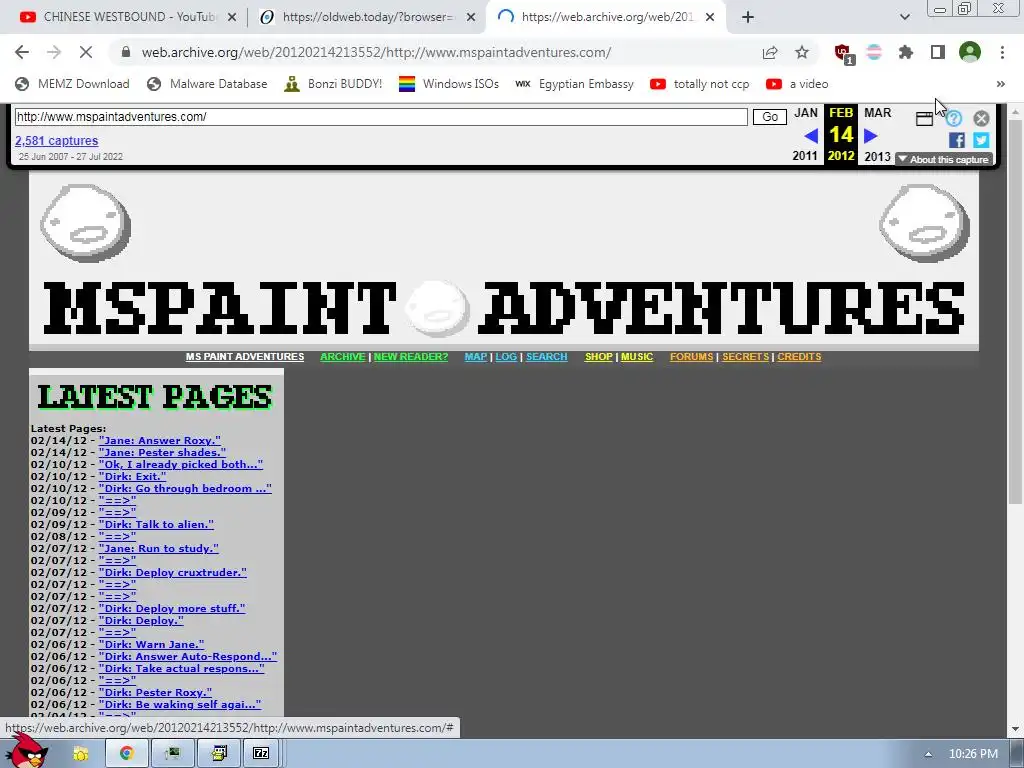Stop page loading with X button
Screen dimensions: 1024x768
click(x=86, y=52)
